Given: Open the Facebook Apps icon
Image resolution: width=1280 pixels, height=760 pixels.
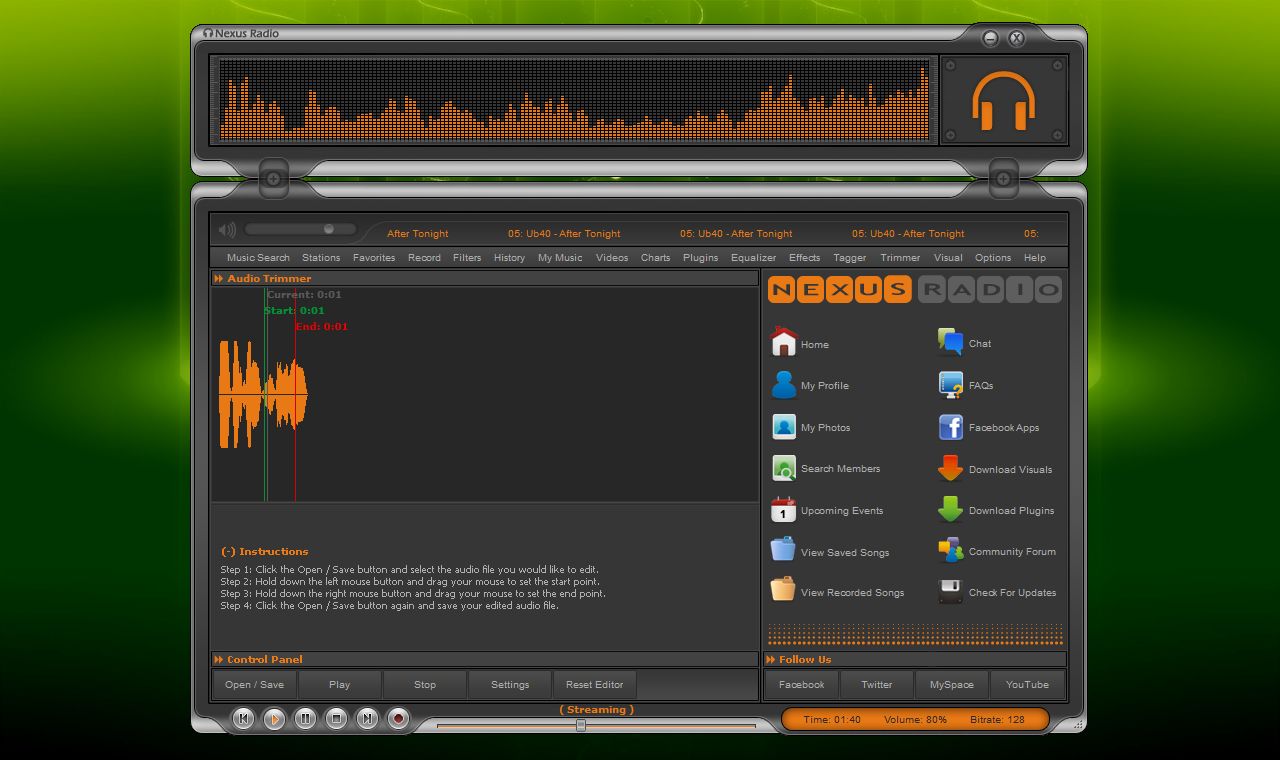Looking at the screenshot, I should (x=950, y=427).
